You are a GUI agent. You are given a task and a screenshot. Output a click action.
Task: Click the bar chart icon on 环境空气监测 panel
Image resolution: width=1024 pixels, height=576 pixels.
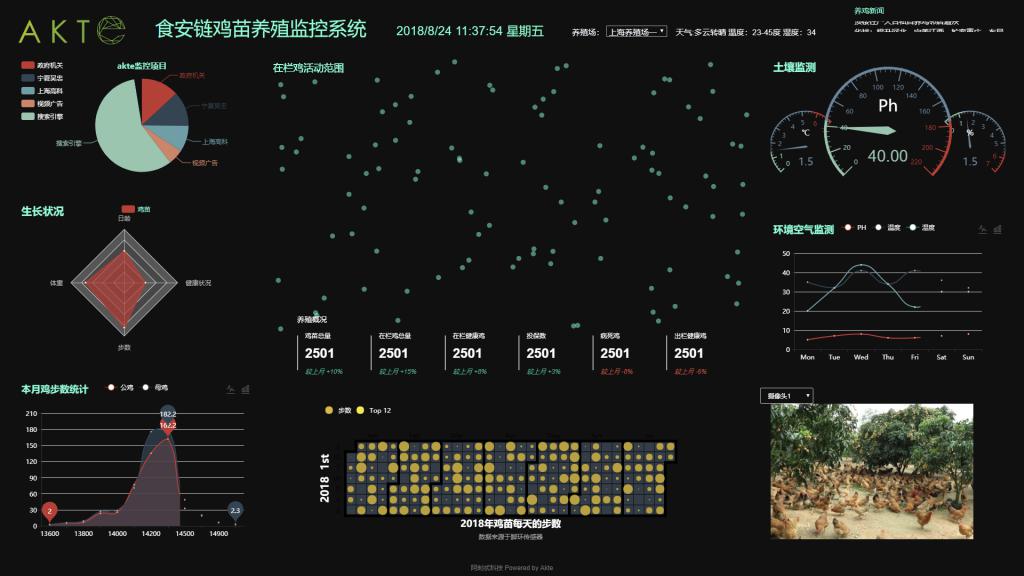tap(996, 228)
